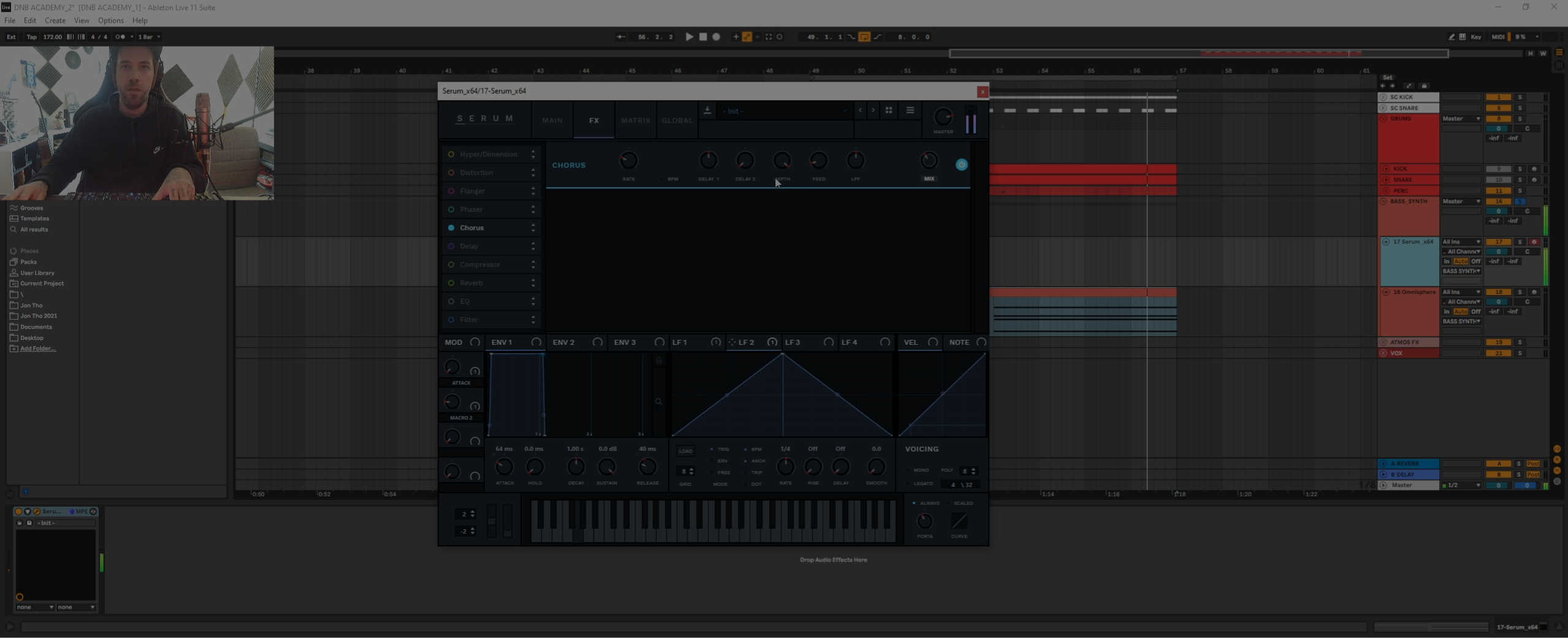Viewport: 1568px width, 638px height.
Task: Click the portamento CURVE display
Action: 959,521
